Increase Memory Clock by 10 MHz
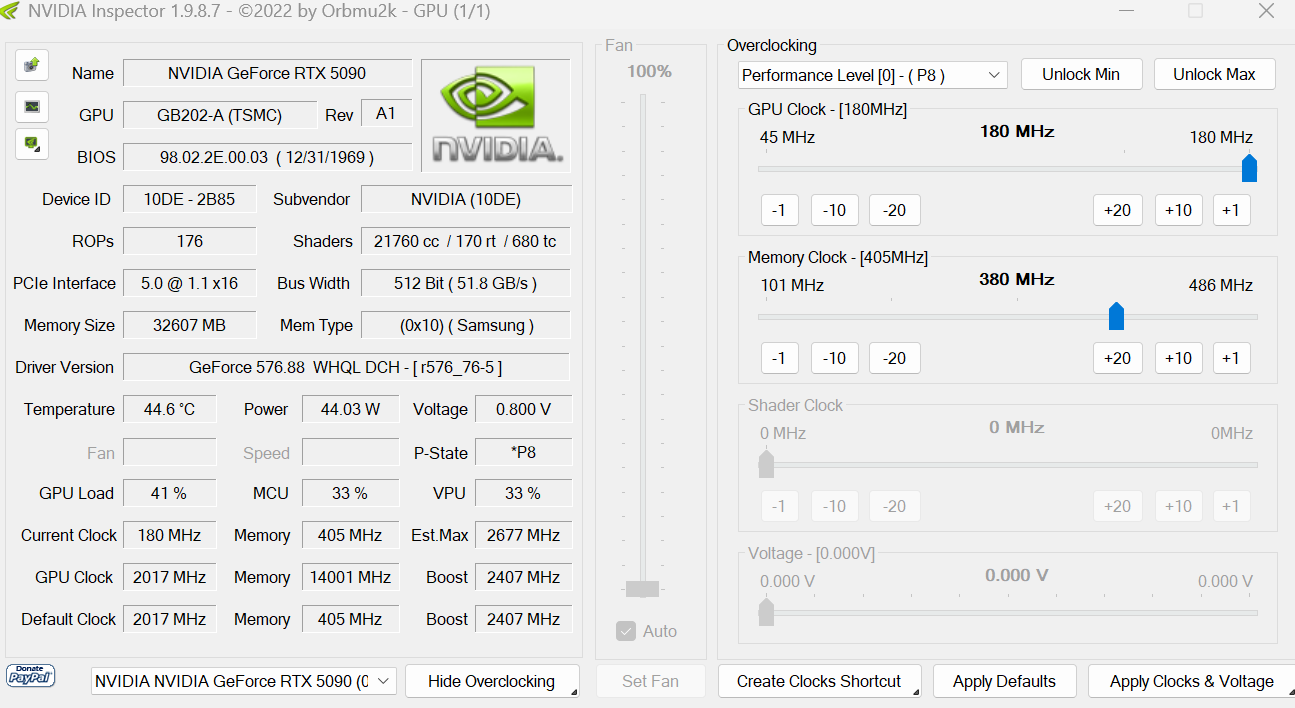Screen dimensions: 1295x708 click(x=1178, y=358)
